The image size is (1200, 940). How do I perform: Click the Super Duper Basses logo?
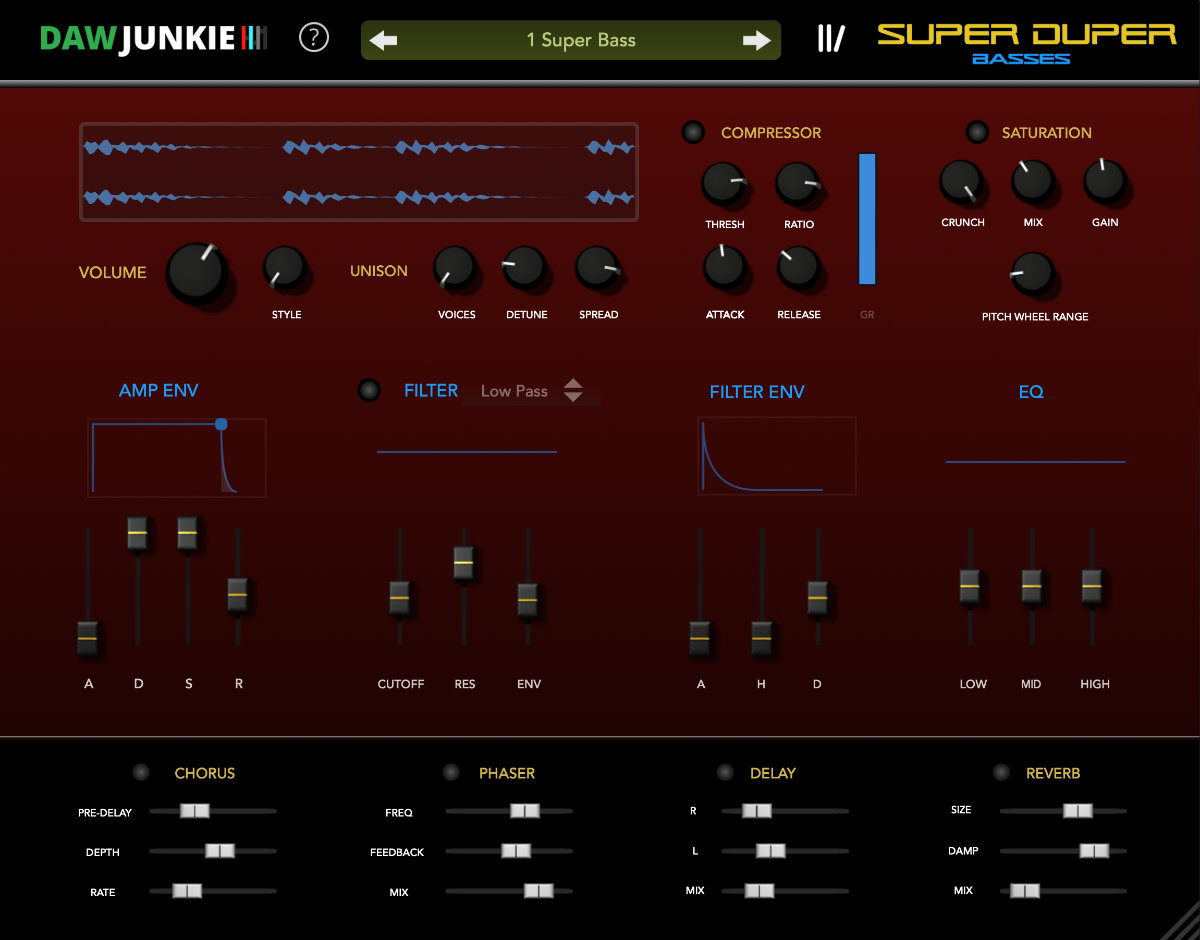click(1026, 43)
